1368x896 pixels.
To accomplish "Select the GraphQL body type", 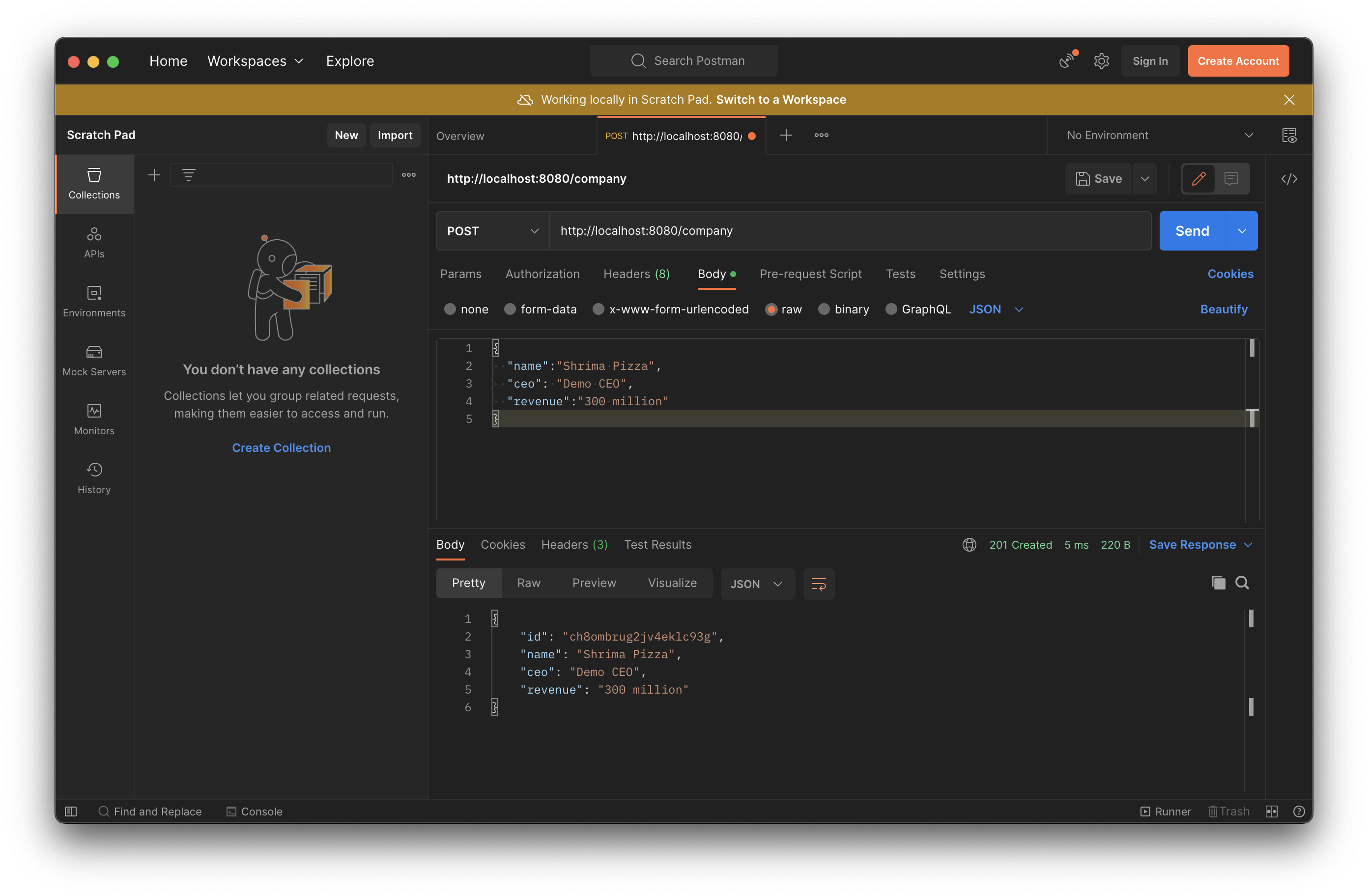I will click(x=917, y=309).
